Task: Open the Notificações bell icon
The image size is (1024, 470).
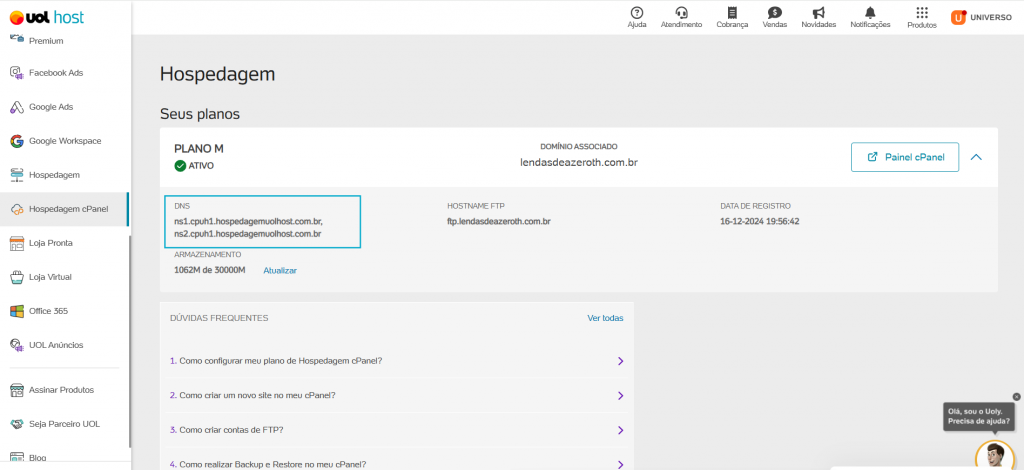Action: point(870,12)
